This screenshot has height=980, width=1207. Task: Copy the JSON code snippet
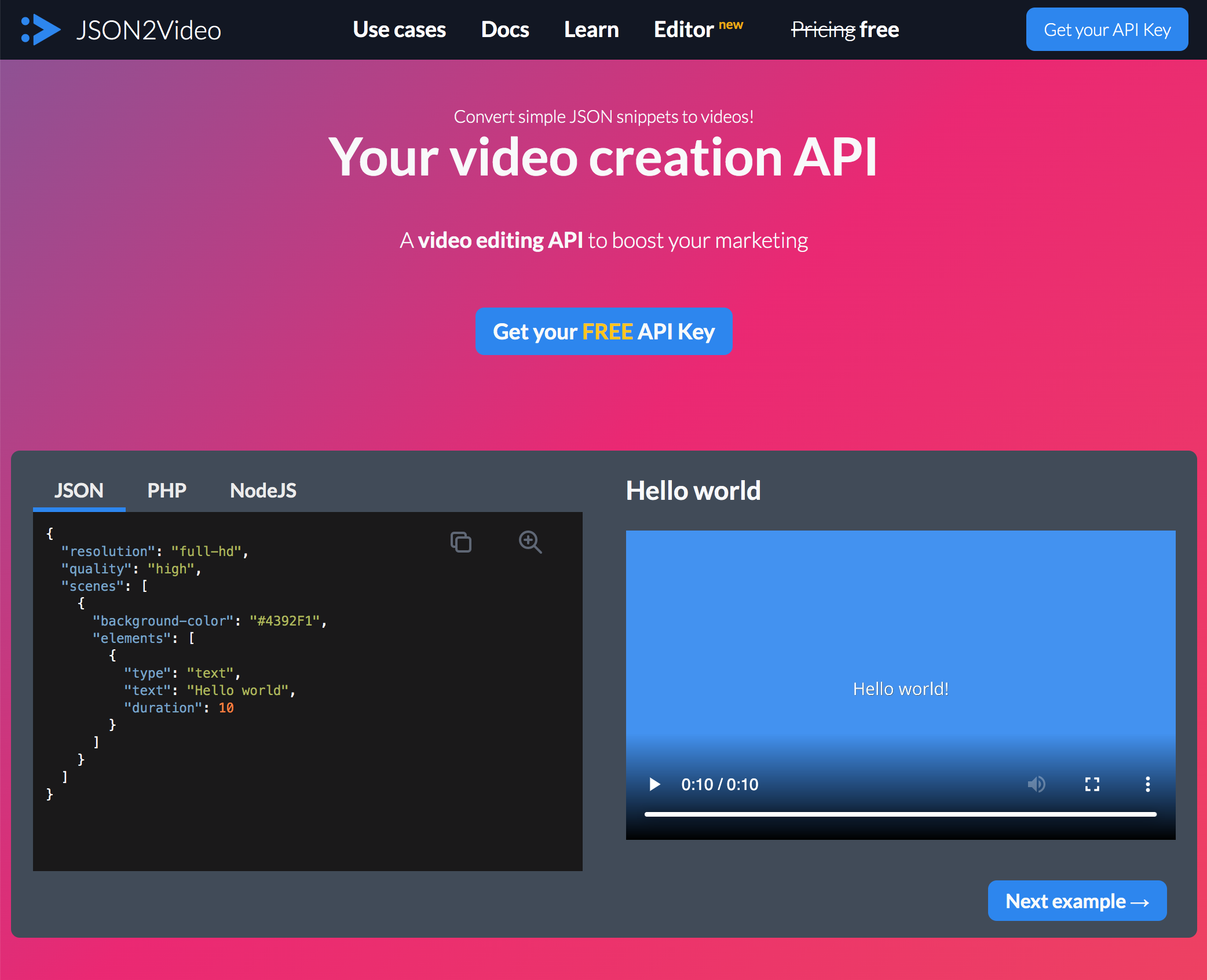click(461, 542)
